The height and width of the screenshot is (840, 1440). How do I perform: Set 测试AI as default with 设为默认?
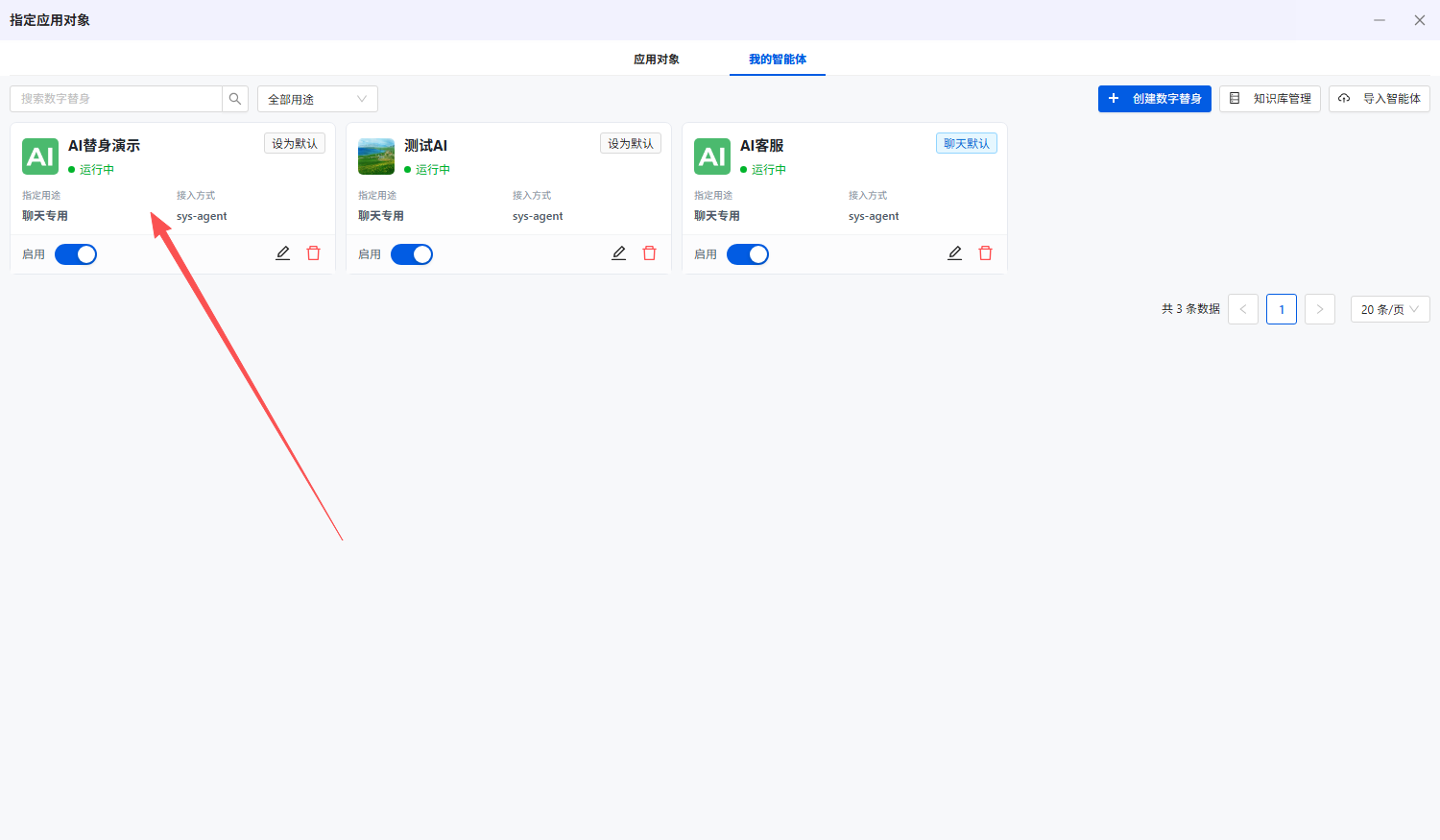(631, 143)
